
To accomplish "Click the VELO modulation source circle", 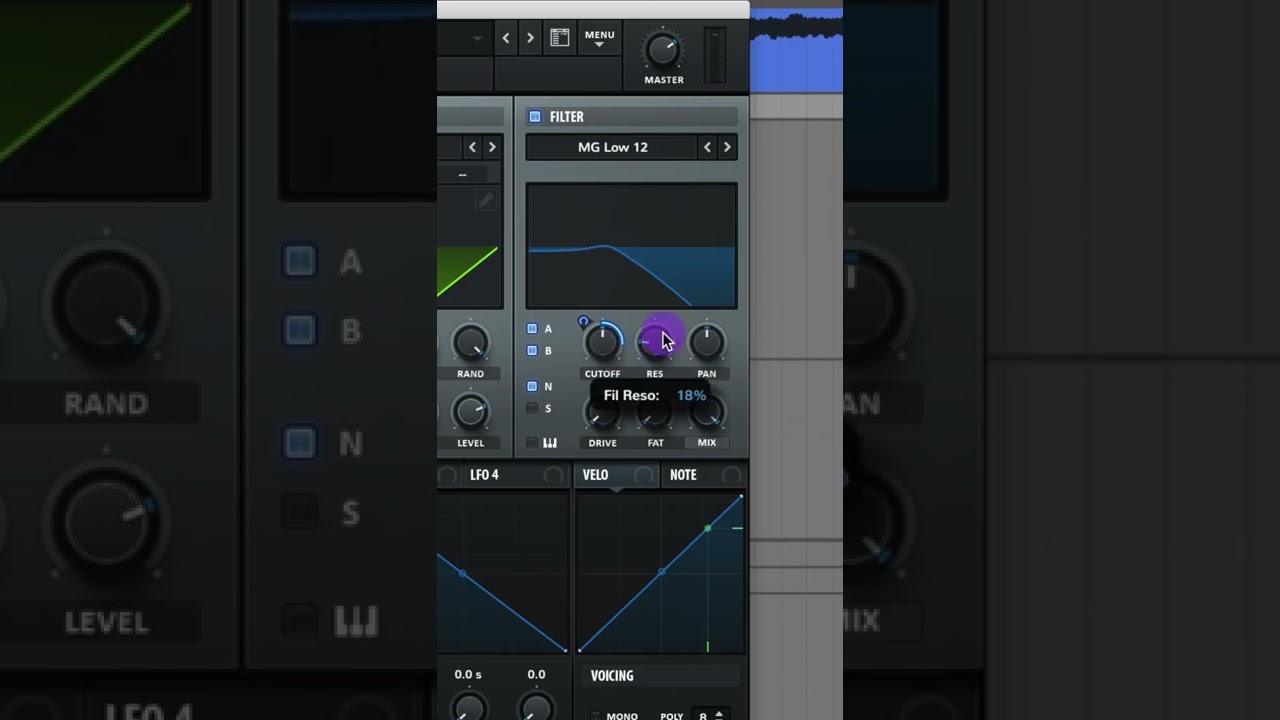I will click(x=644, y=475).
